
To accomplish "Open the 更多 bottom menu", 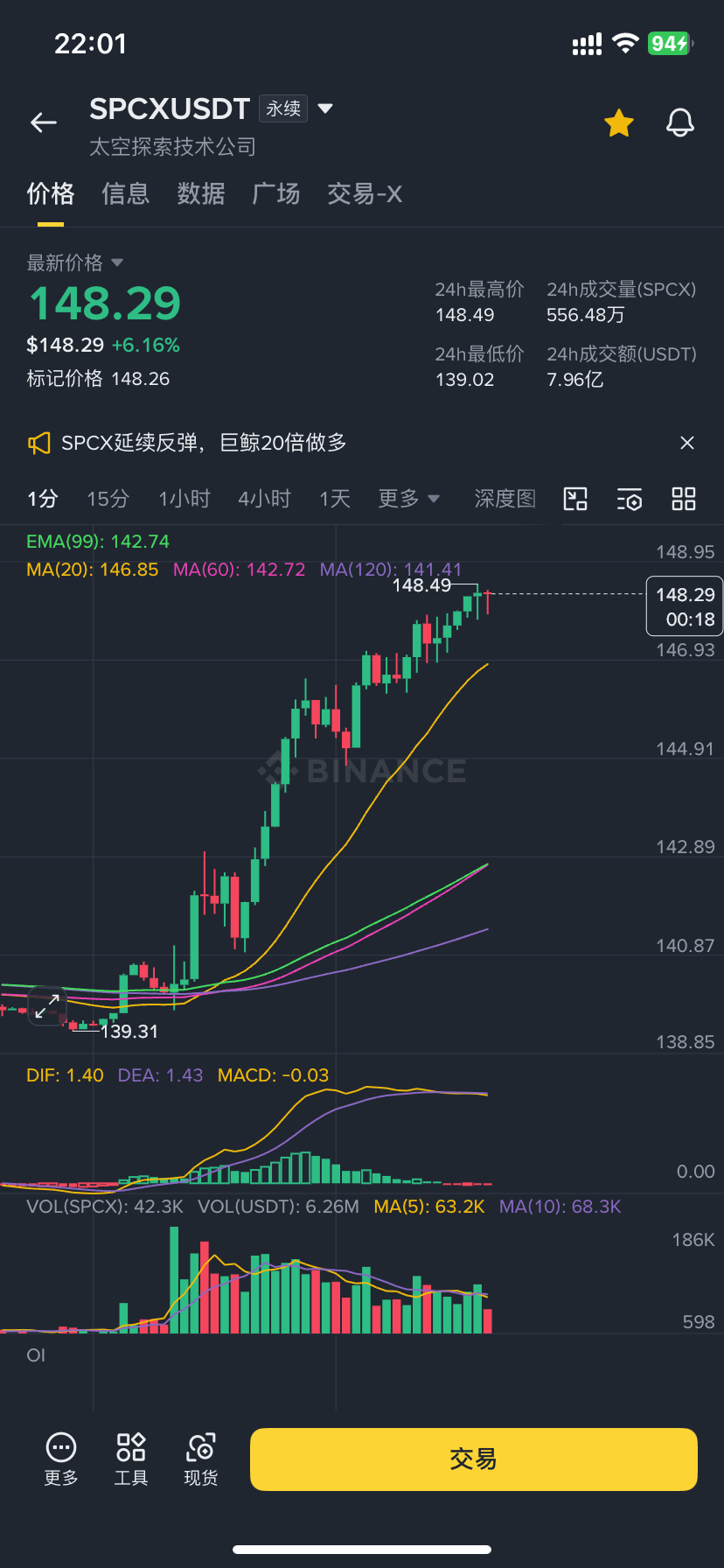I will click(x=61, y=1459).
